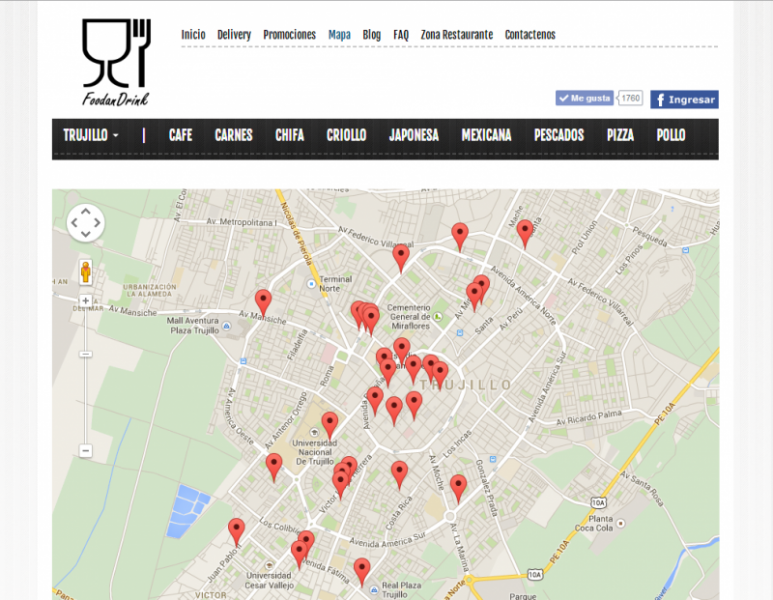Show the PIZZA category
773x600 pixels.
coord(620,135)
